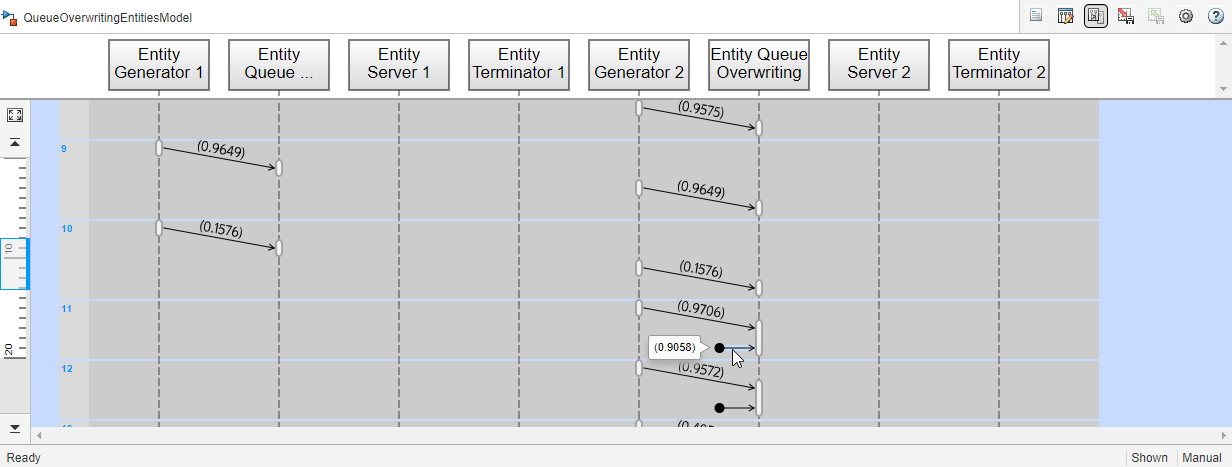This screenshot has height=467, width=1232.
Task: Select the Entity Terminator 2 lifeline header
Action: pos(999,64)
